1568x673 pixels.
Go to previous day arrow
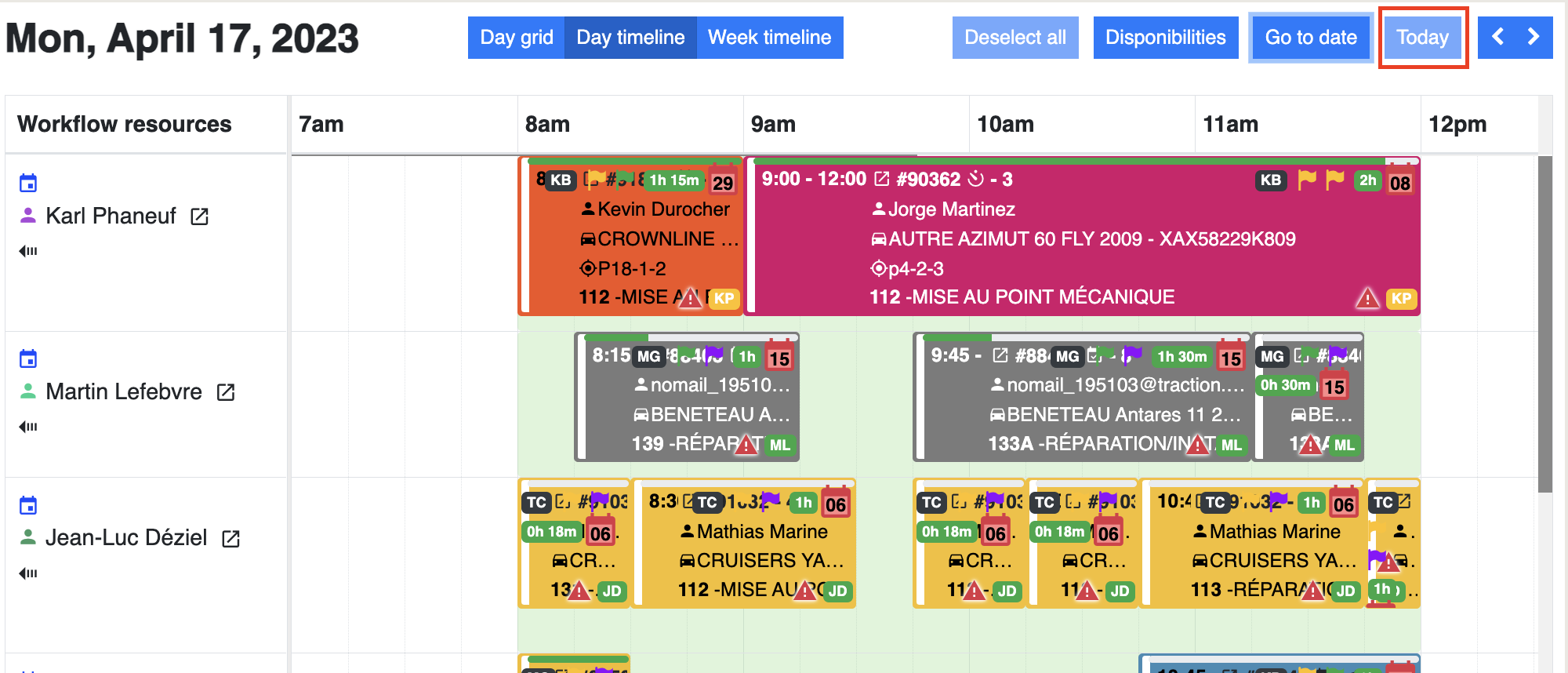tap(1497, 37)
